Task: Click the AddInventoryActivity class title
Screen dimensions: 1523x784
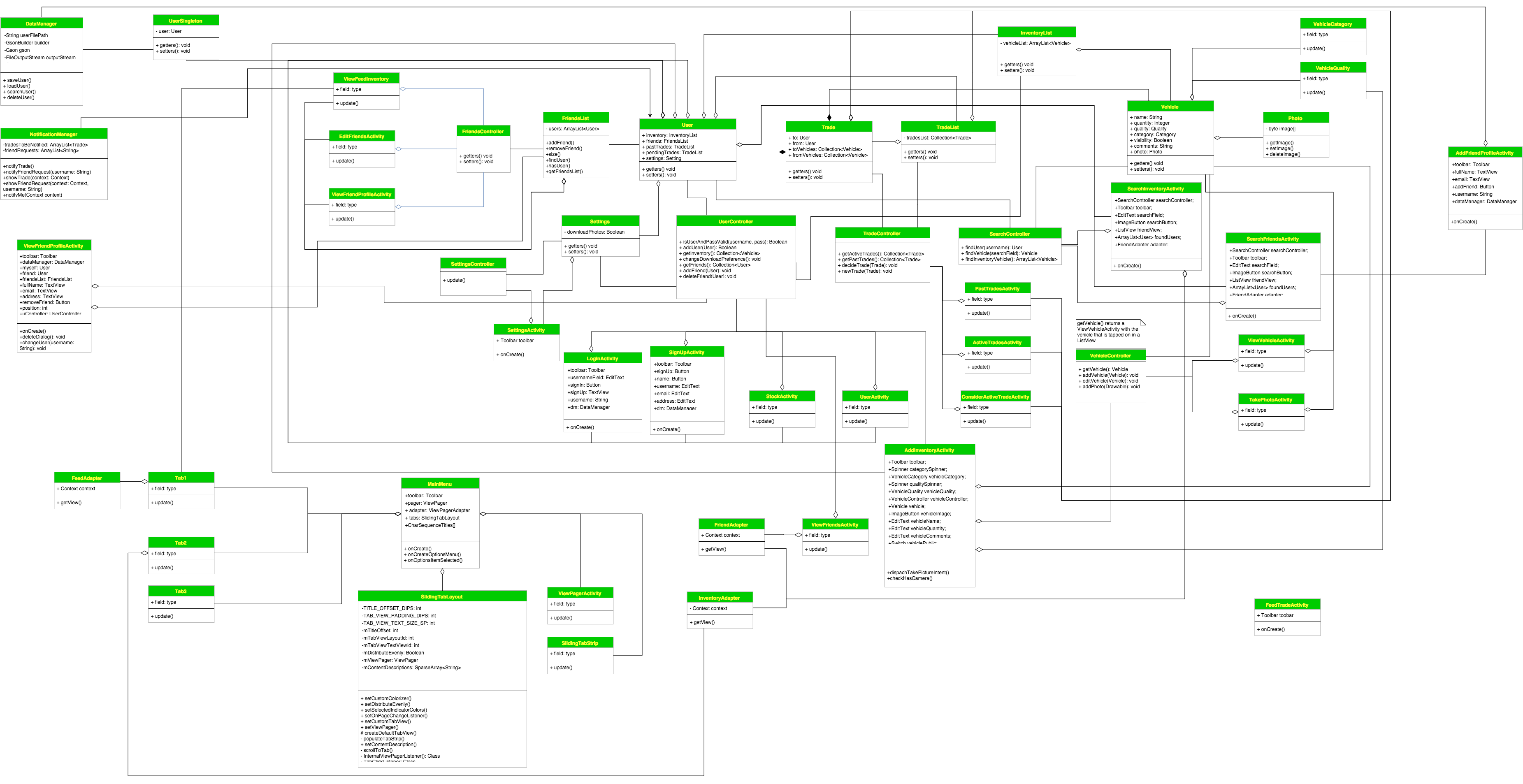Action: [929, 450]
